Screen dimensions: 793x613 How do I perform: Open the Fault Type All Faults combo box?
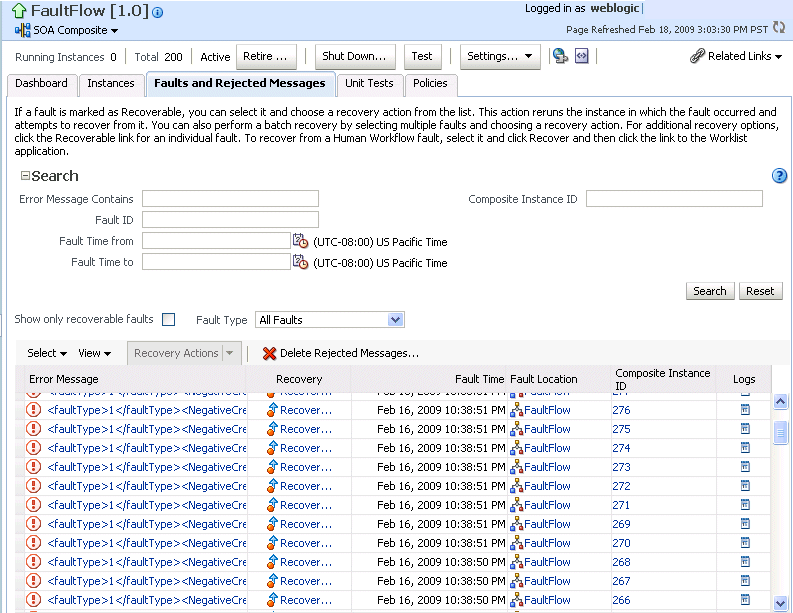click(x=330, y=320)
